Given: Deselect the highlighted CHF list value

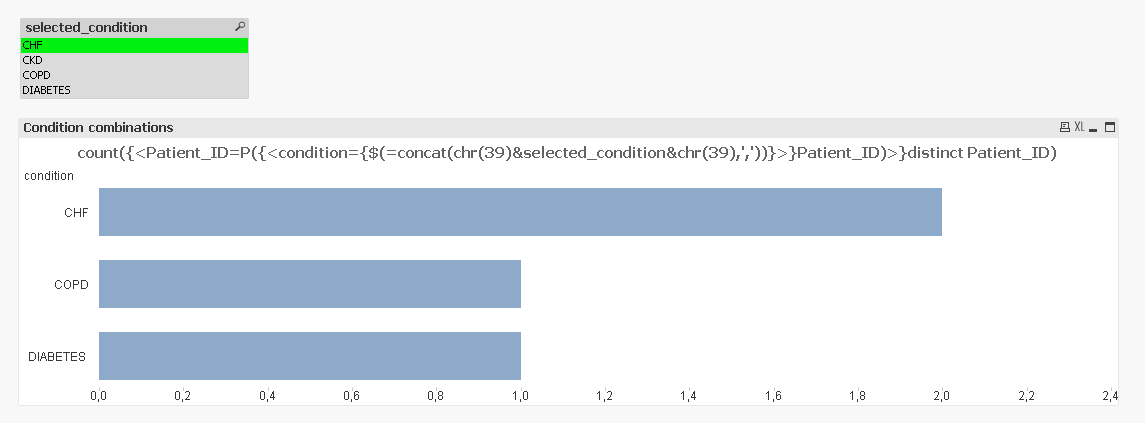Looking at the screenshot, I should tap(134, 45).
